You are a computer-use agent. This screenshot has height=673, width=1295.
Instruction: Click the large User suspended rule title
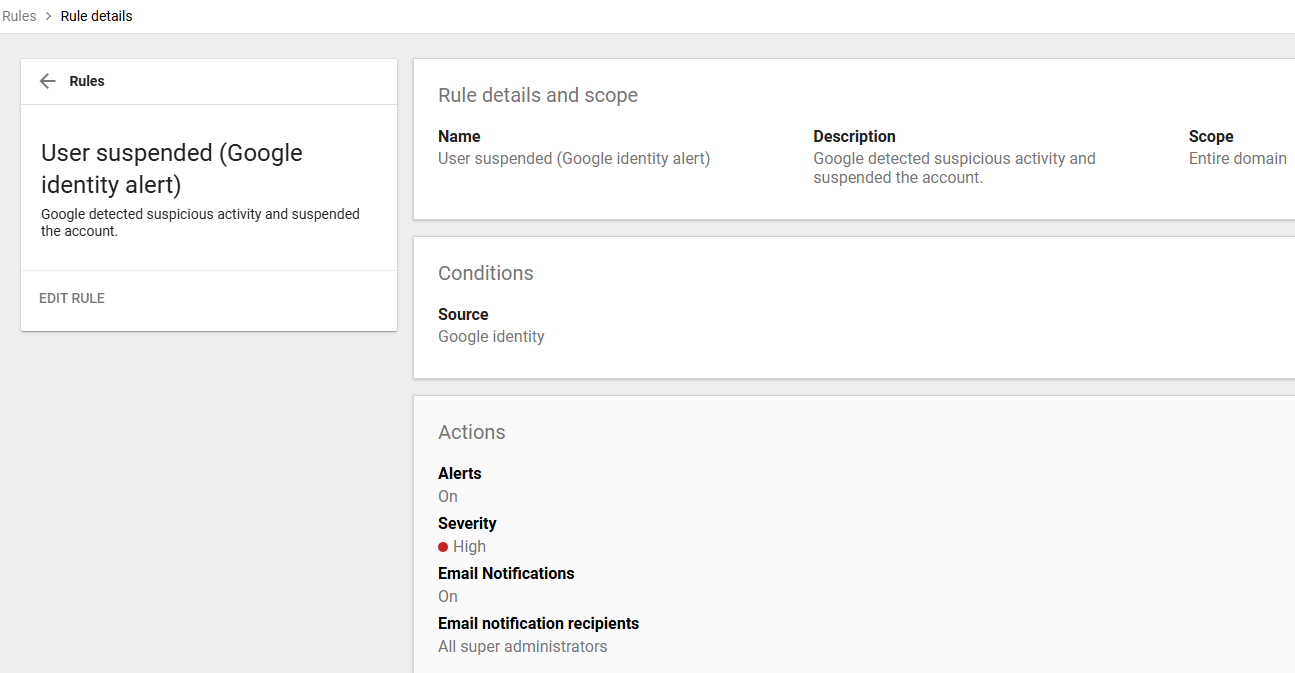pyautogui.click(x=171, y=168)
